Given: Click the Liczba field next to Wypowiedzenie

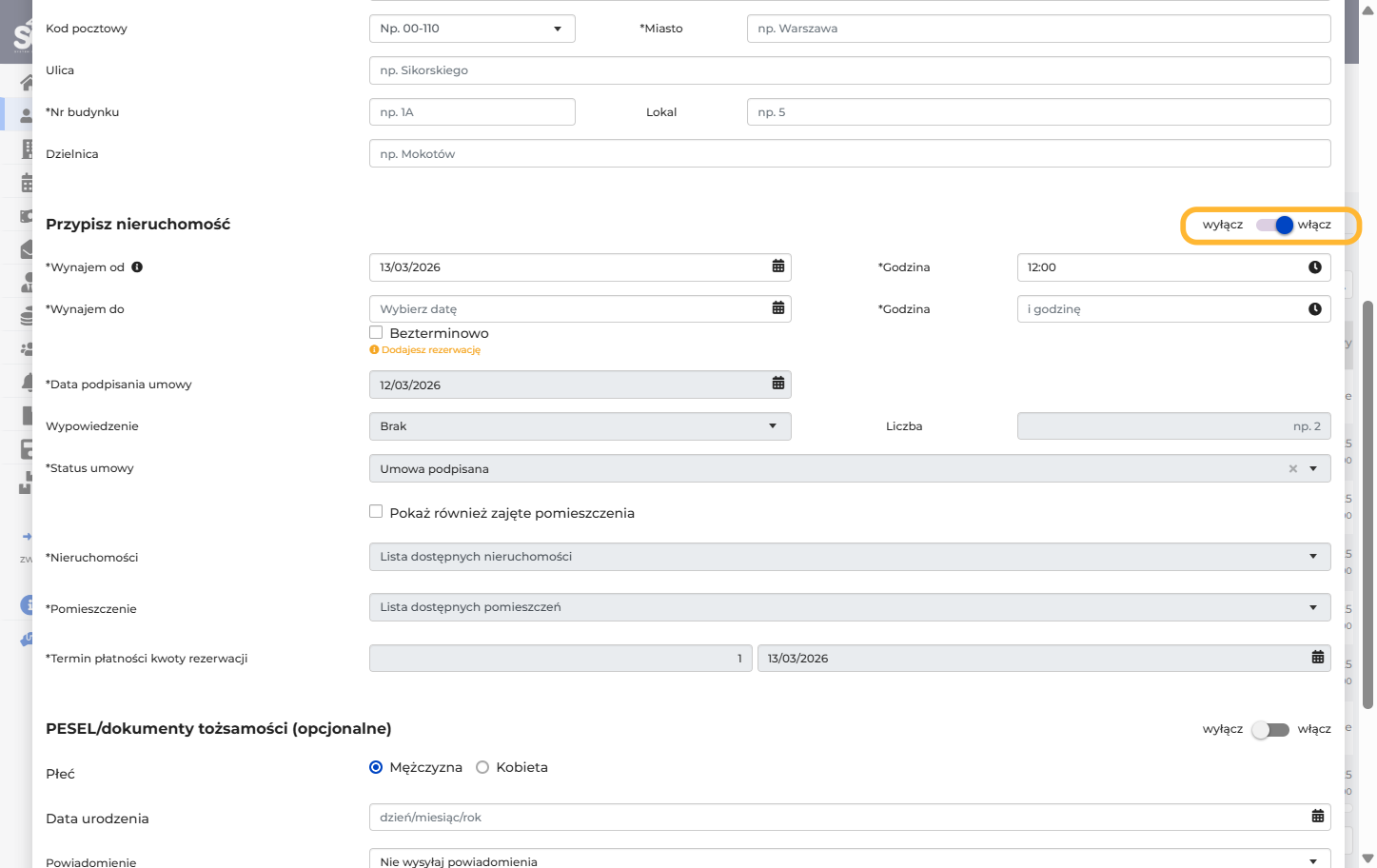Looking at the screenshot, I should (1173, 426).
